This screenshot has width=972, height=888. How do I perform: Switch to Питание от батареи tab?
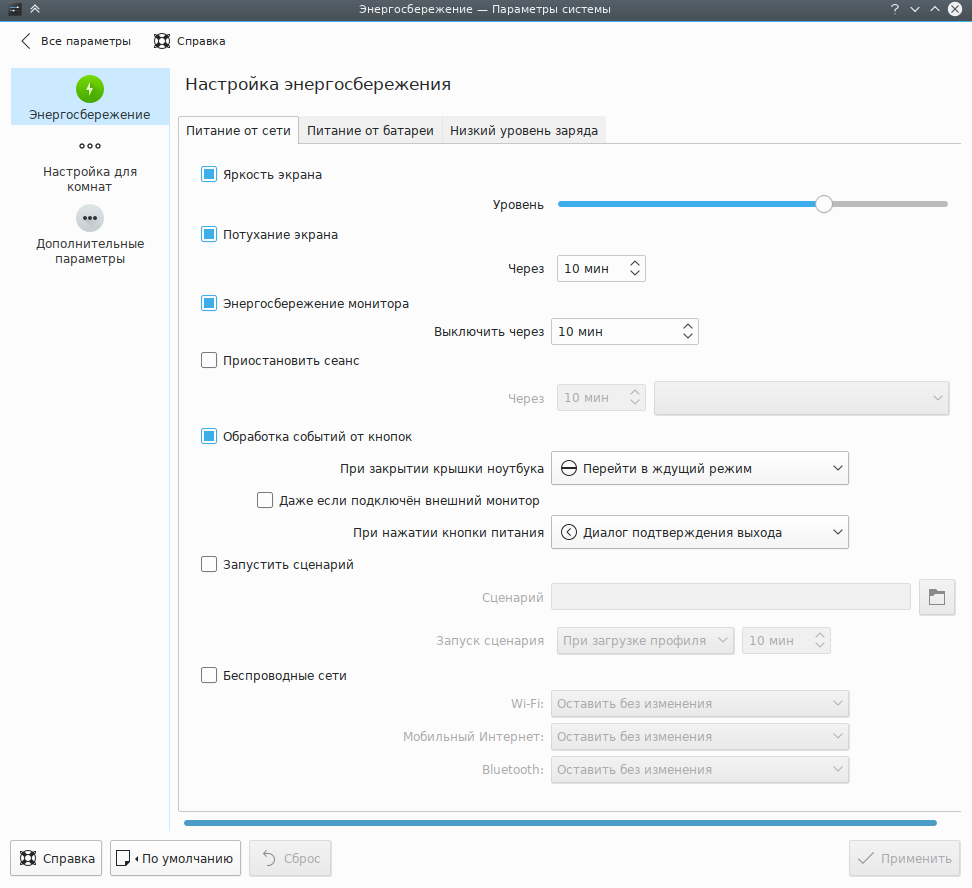click(x=370, y=130)
